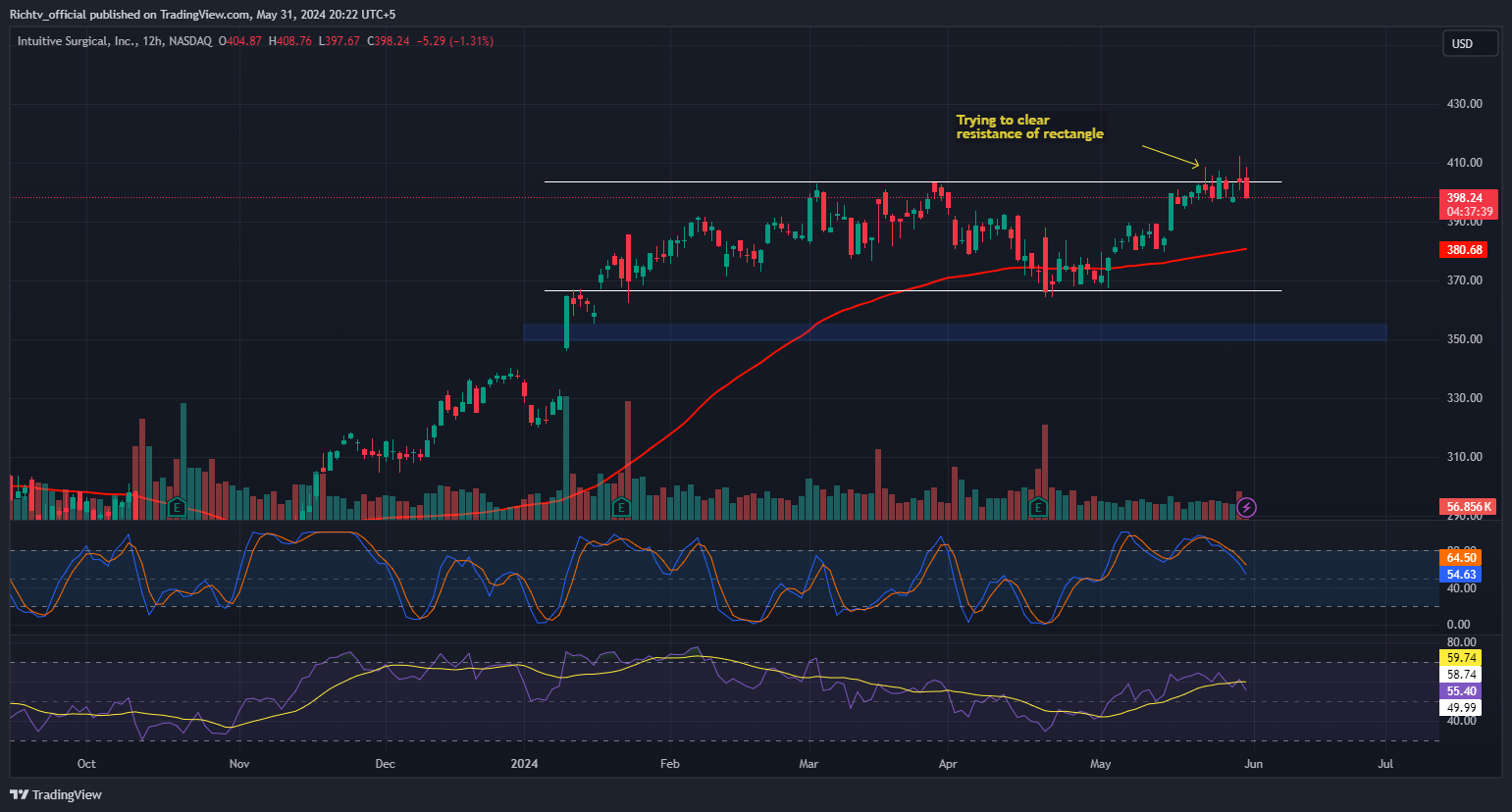
Task: Click the Oct label on time axis
Action: (86, 764)
